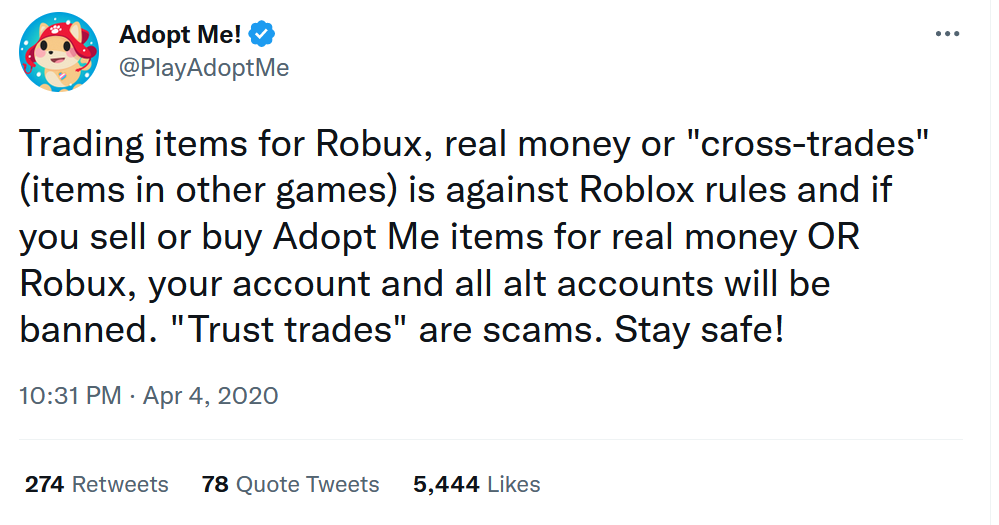Image resolution: width=999 pixels, height=525 pixels.
Task: Click the "Trust trades" phrase in the tweet
Action: tap(291, 329)
